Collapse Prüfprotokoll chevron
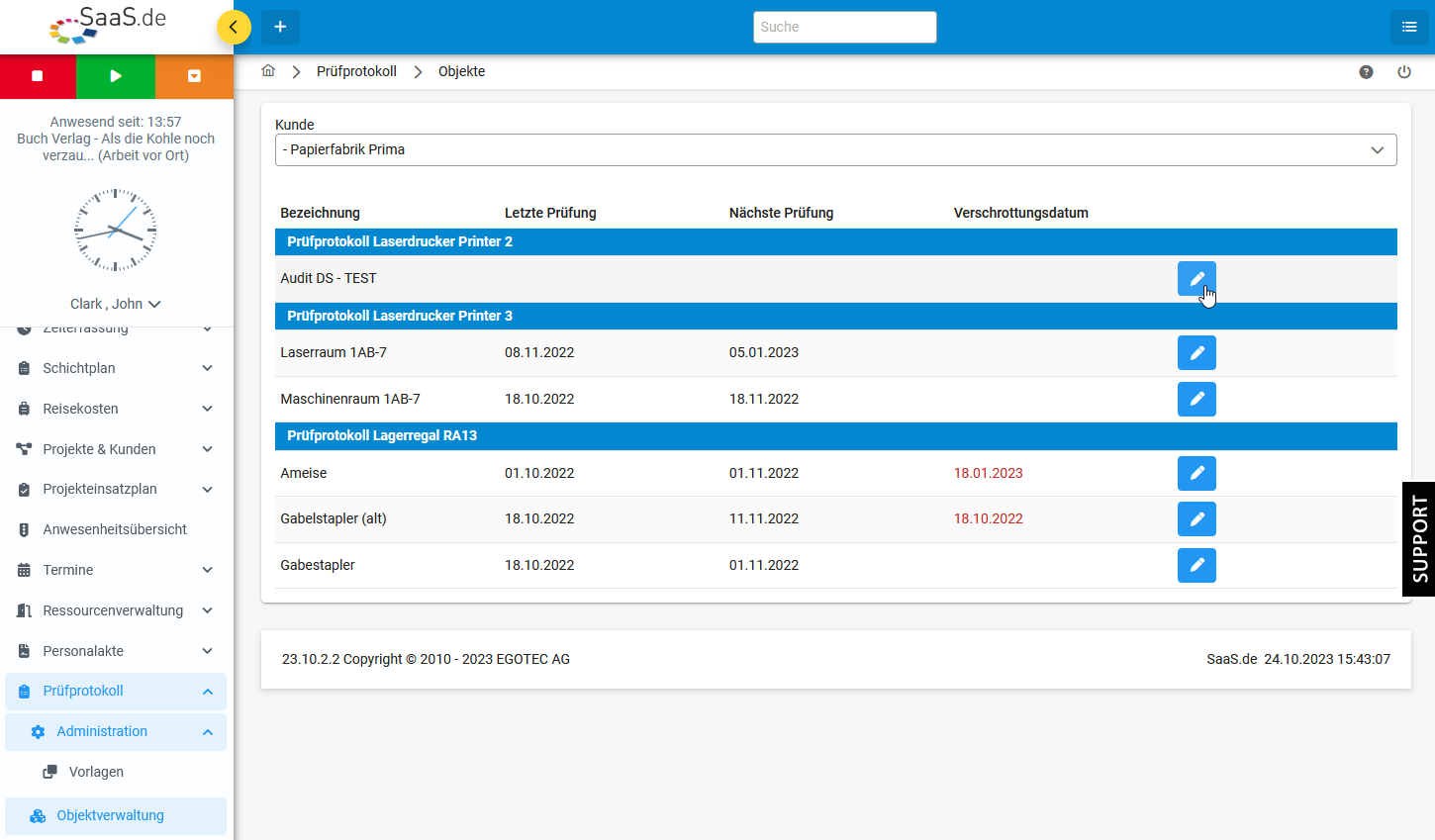 [207, 692]
